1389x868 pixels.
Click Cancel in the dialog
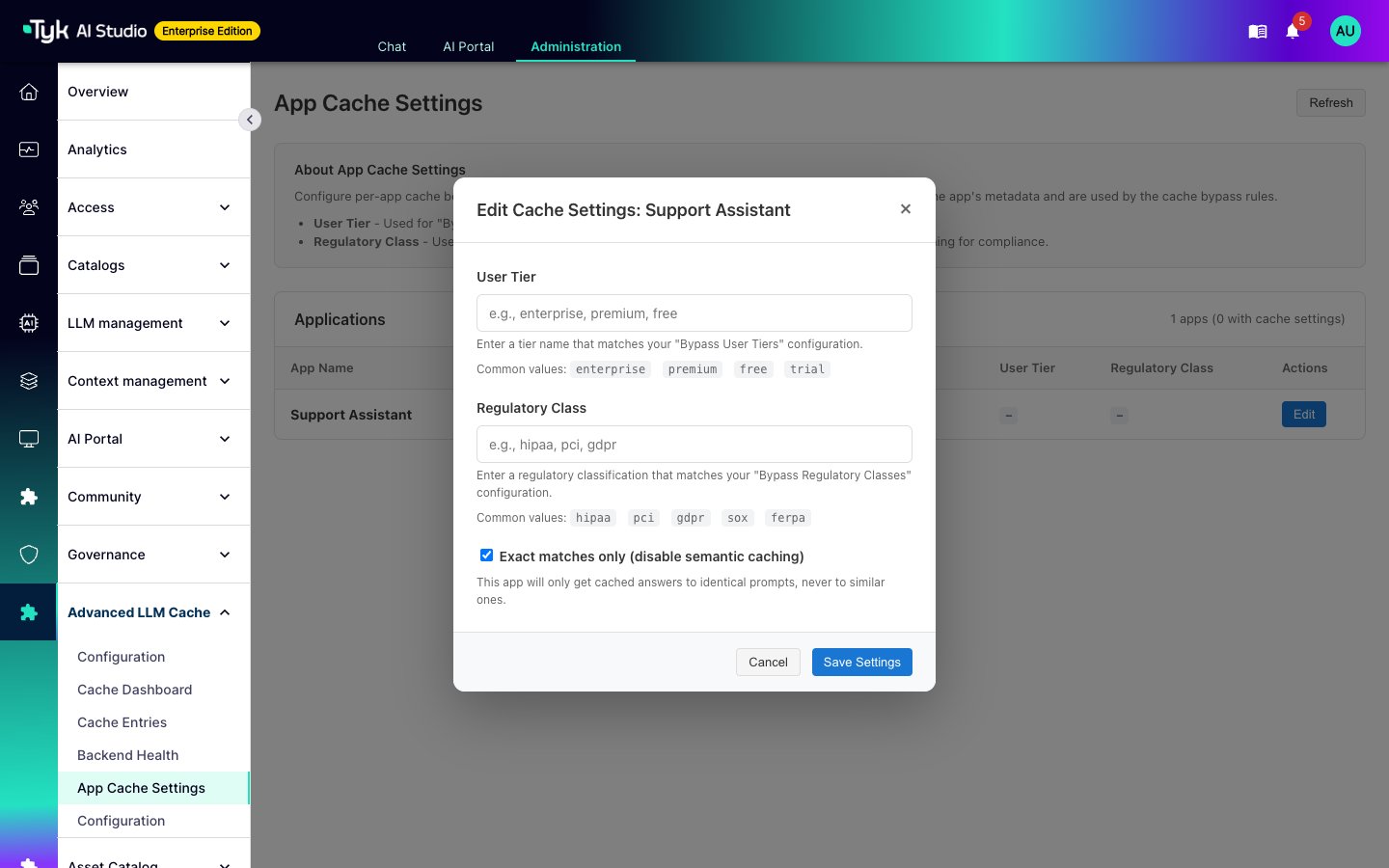[x=768, y=663]
